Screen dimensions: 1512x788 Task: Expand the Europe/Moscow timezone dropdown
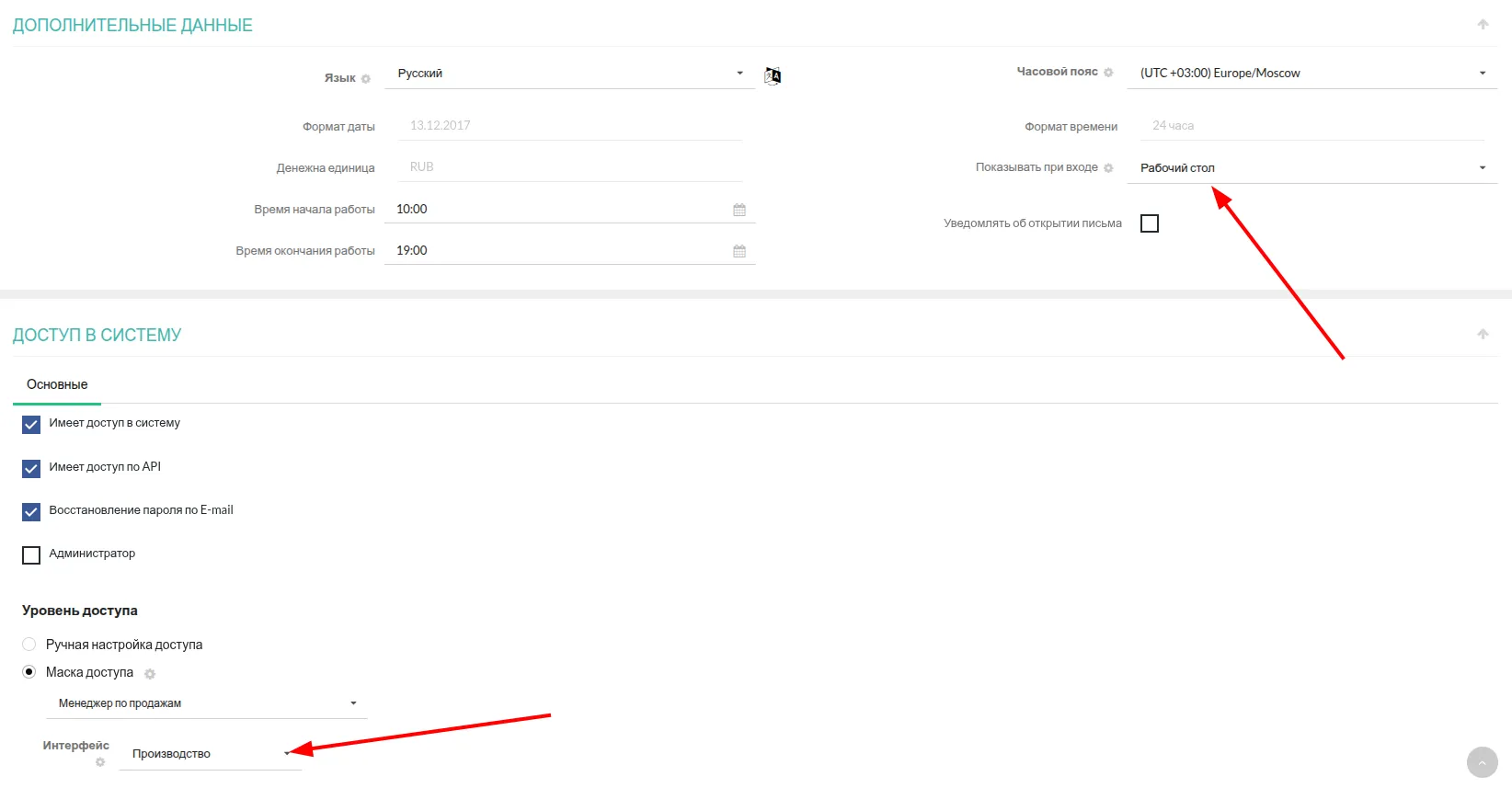pos(1312,74)
